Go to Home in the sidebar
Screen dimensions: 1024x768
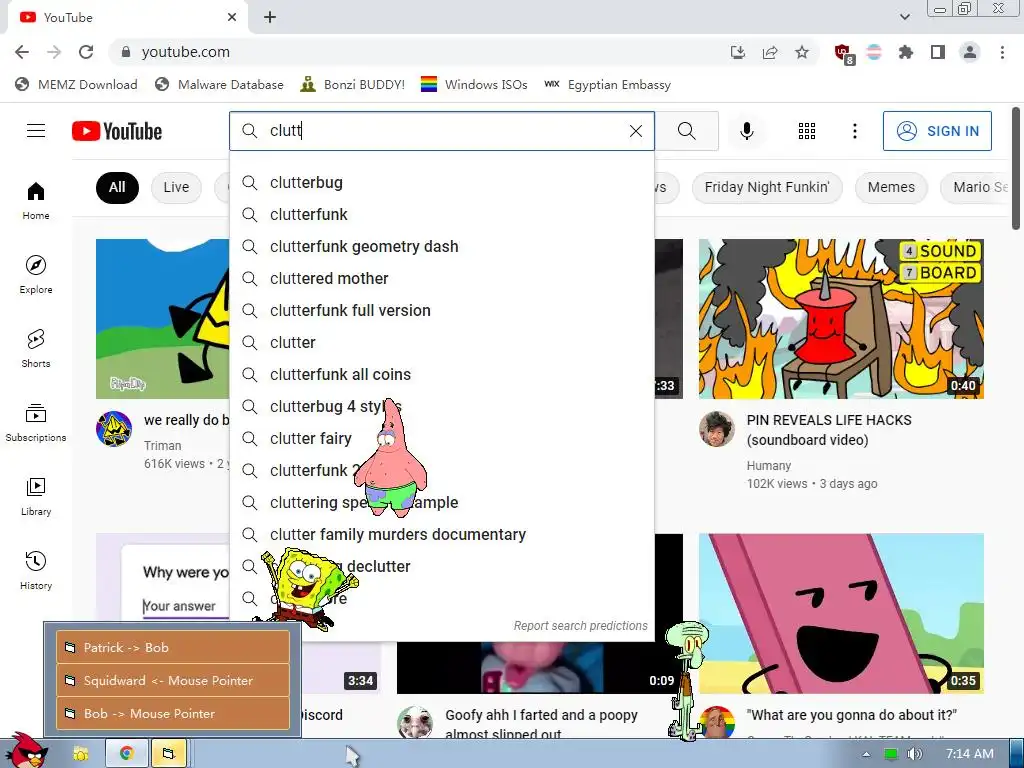click(x=36, y=200)
